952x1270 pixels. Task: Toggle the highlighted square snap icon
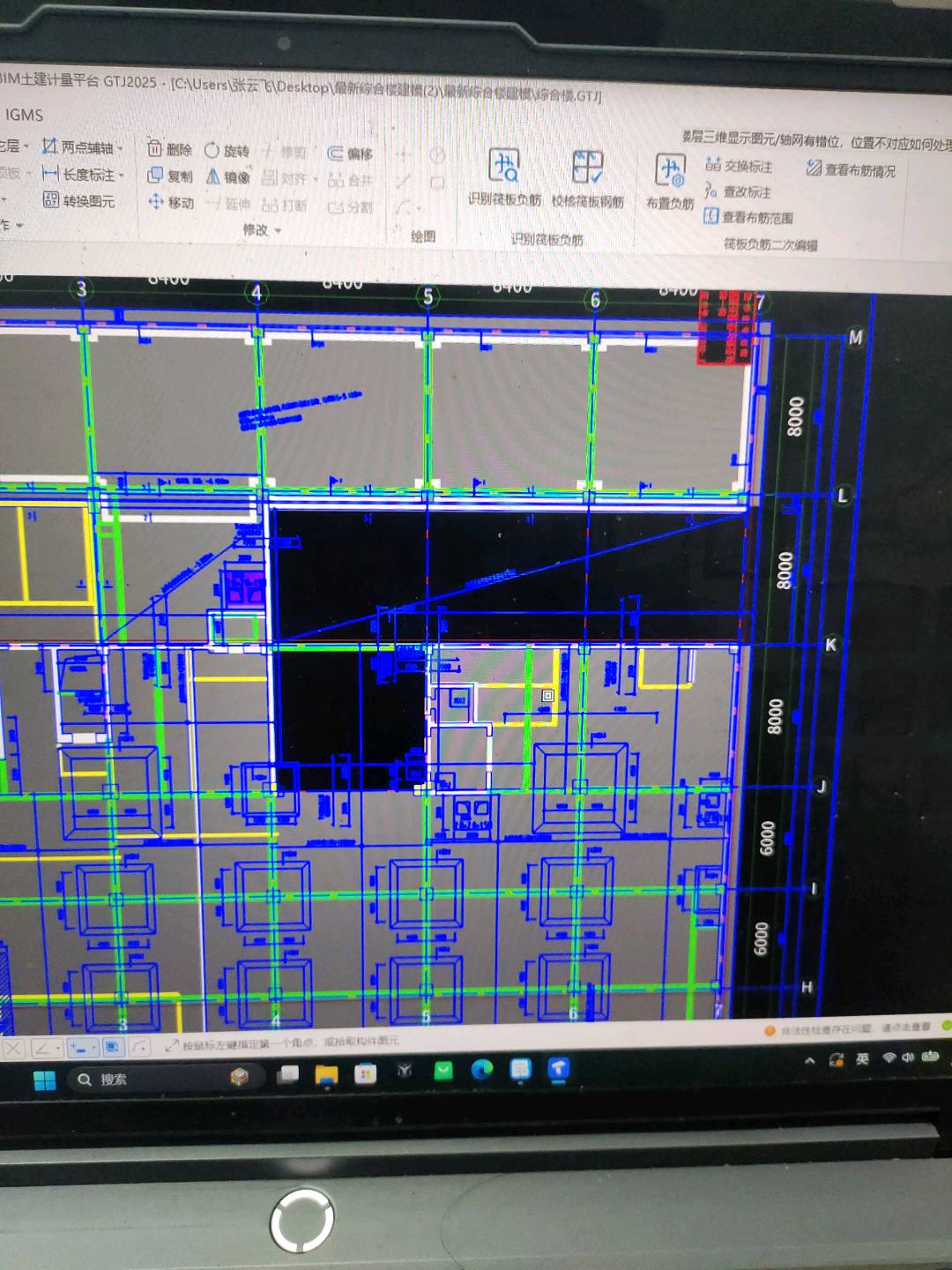click(x=112, y=1047)
